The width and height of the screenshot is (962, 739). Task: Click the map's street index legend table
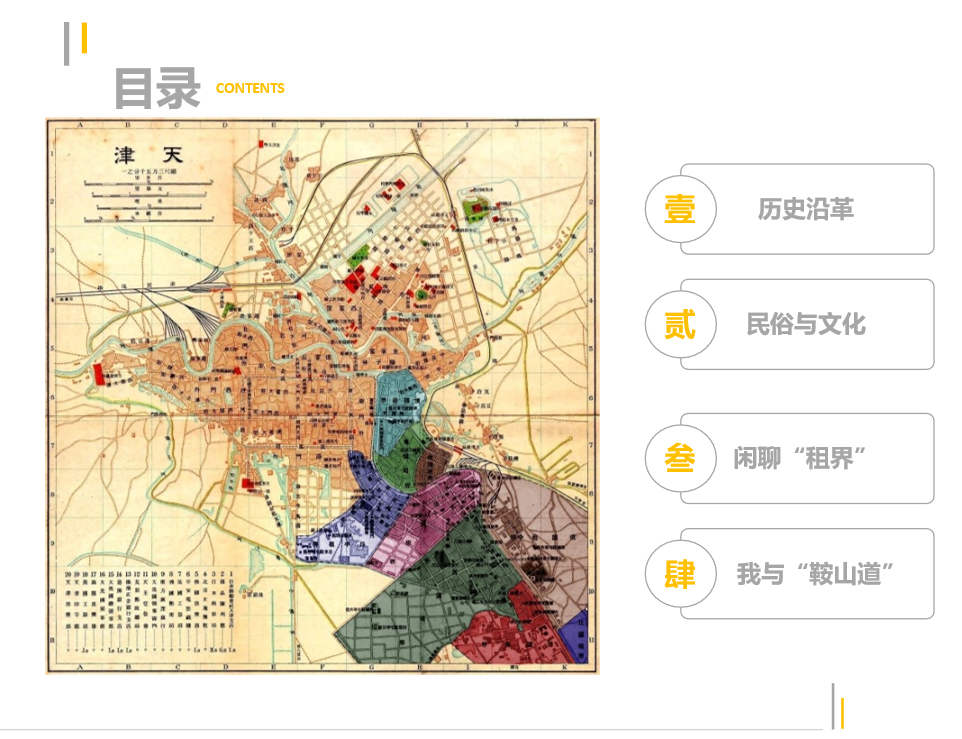[x=150, y=610]
